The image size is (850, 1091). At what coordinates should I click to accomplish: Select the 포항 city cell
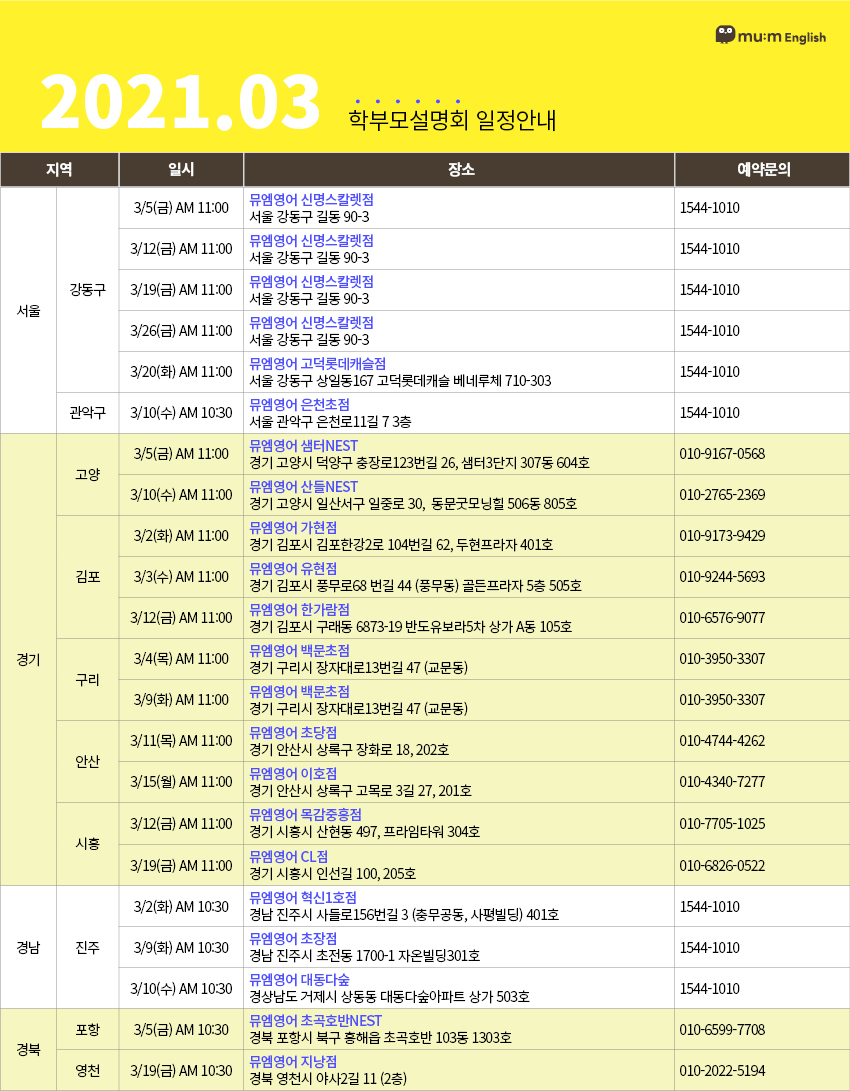point(88,1029)
